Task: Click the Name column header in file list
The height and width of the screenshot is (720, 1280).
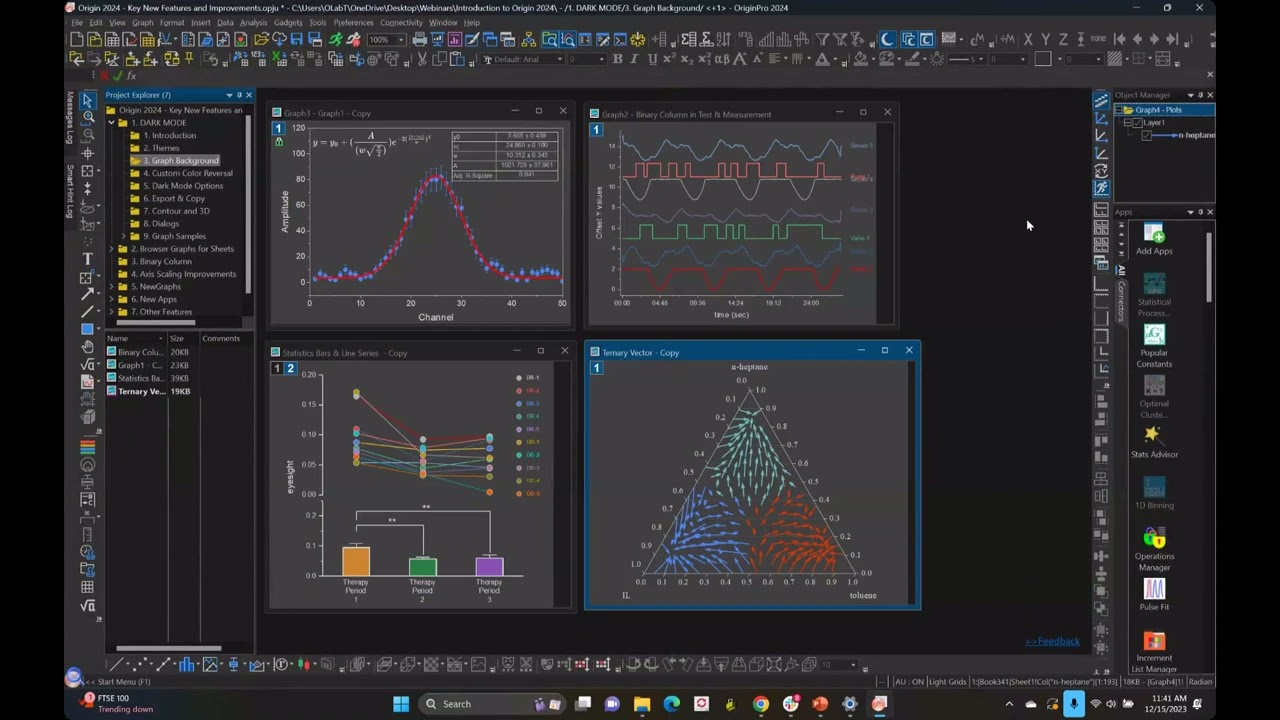Action: tap(136, 338)
